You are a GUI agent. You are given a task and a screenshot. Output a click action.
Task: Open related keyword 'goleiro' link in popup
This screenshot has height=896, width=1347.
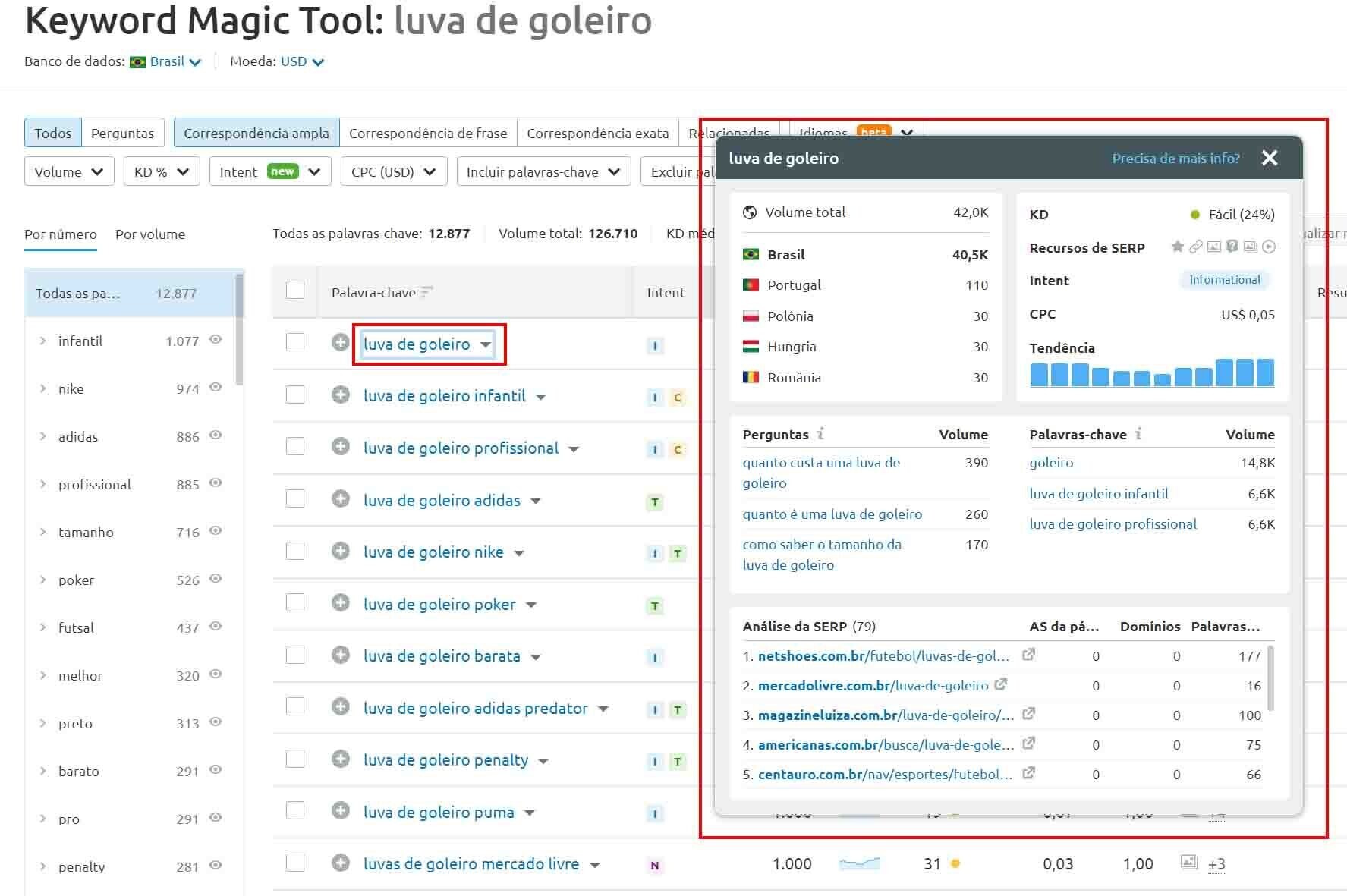coord(1051,462)
